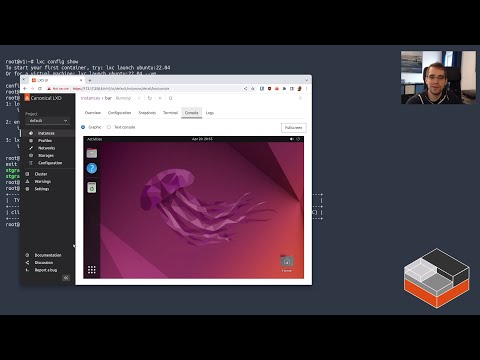The height and width of the screenshot is (360, 480).
Task: Click the freeze instance icon in the header
Action: tap(160, 98)
